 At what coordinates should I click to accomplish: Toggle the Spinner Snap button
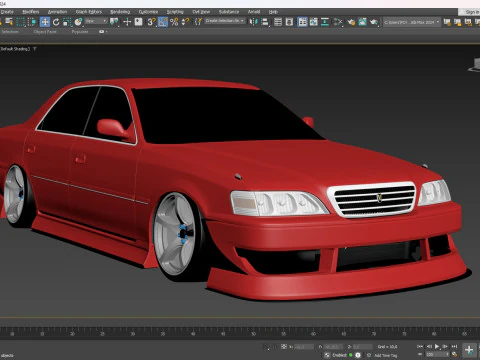185,22
